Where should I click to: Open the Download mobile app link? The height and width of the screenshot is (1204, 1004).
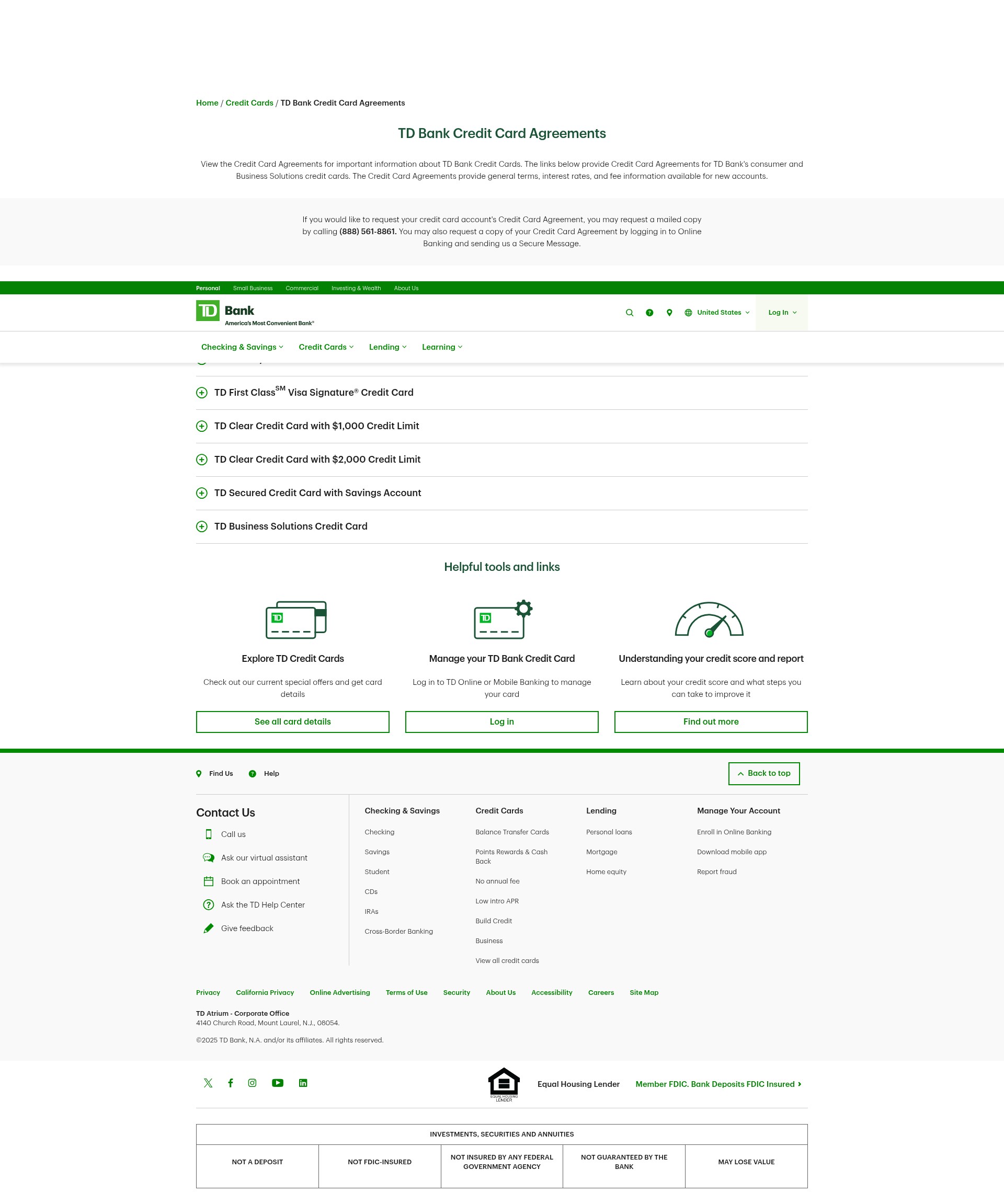point(732,852)
